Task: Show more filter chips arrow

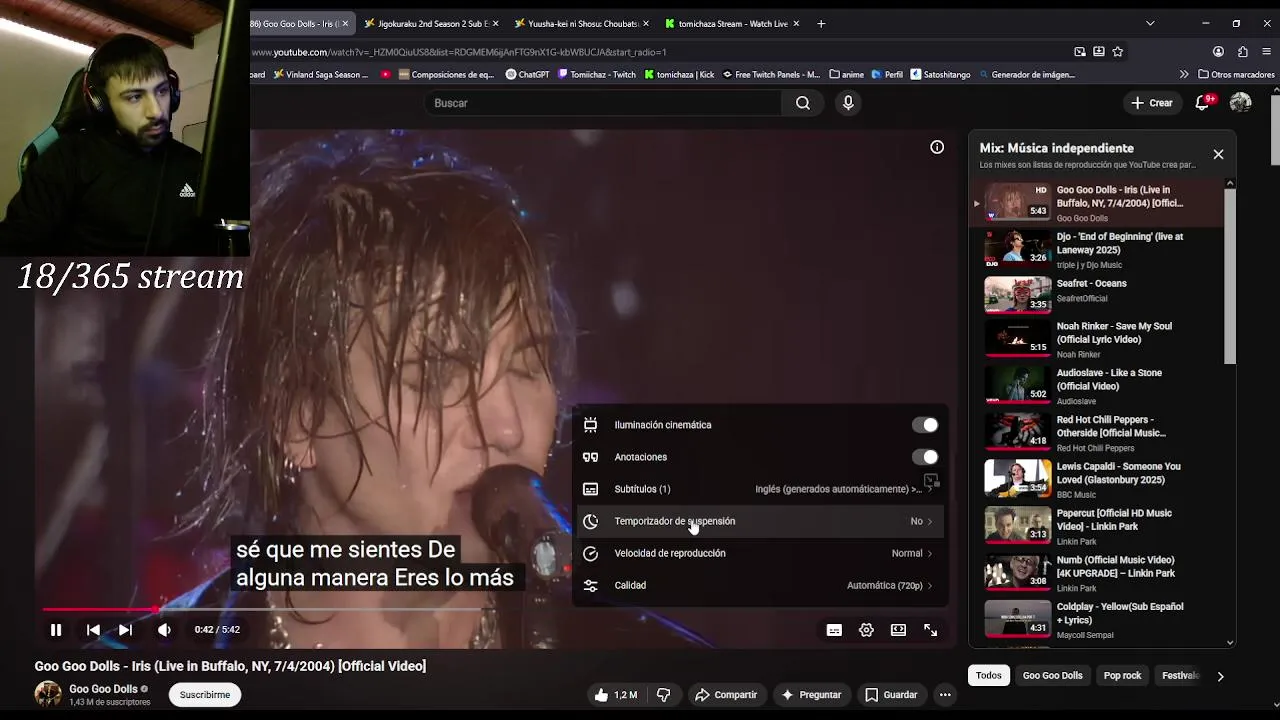Action: tap(1220, 676)
